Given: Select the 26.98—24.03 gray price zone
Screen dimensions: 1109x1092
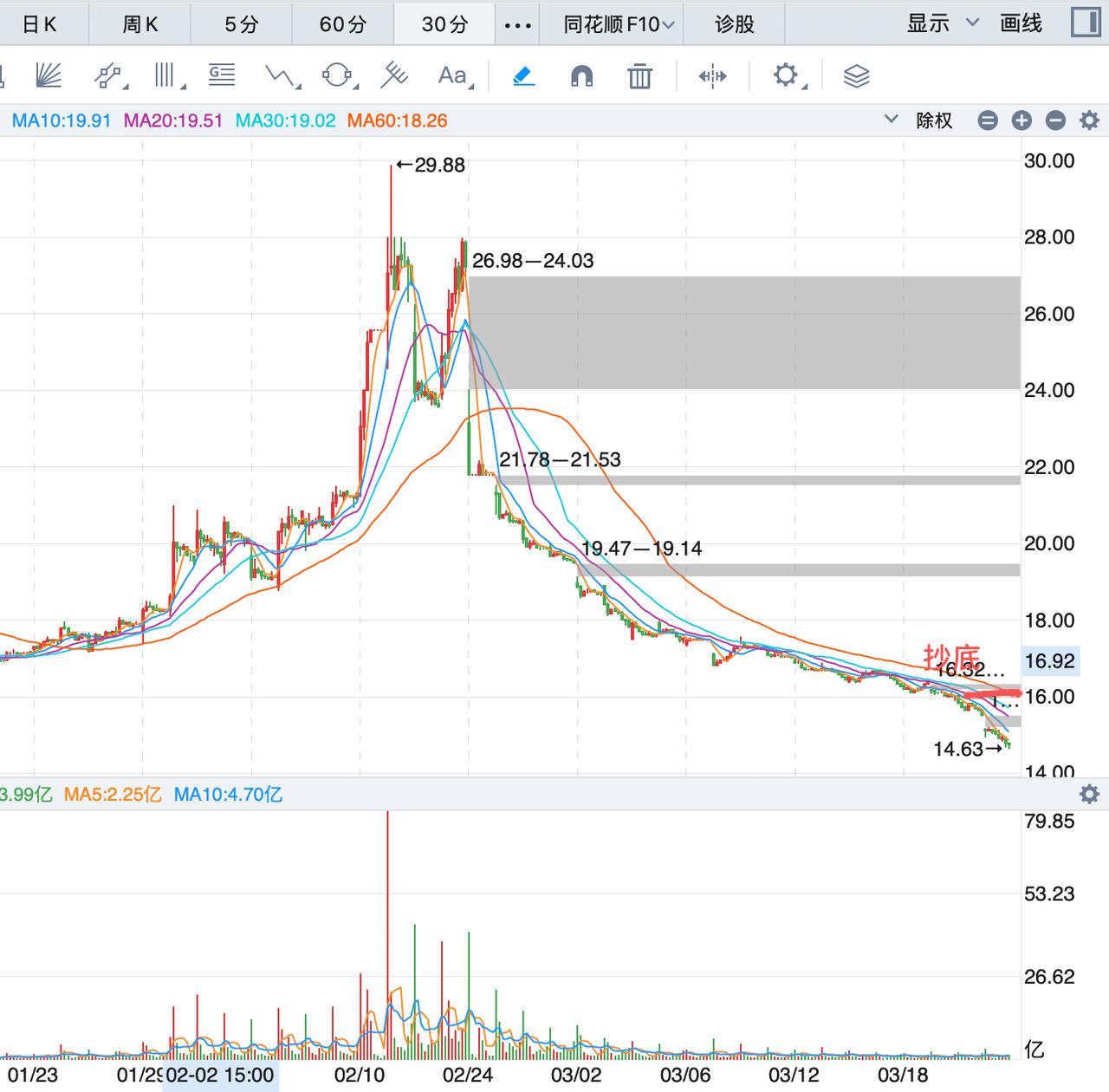Looking at the screenshot, I should click(744, 333).
